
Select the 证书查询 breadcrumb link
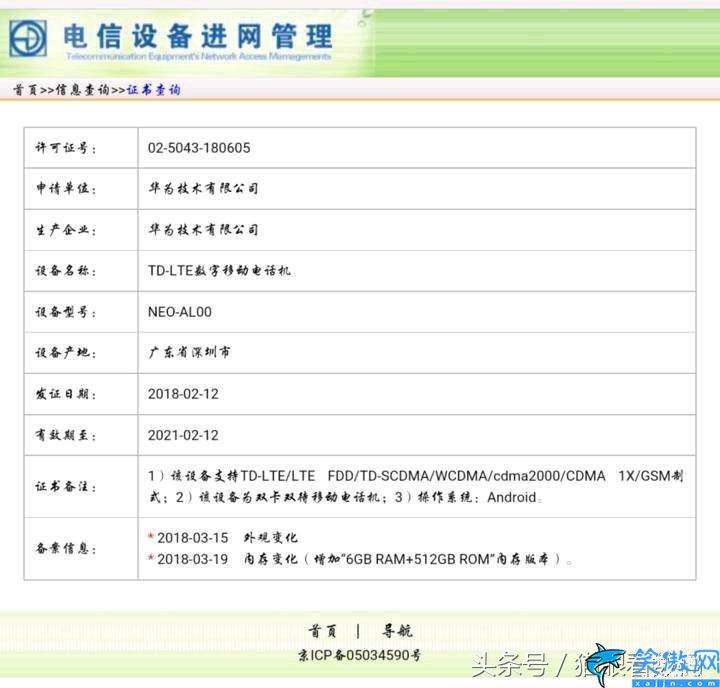[x=153, y=90]
